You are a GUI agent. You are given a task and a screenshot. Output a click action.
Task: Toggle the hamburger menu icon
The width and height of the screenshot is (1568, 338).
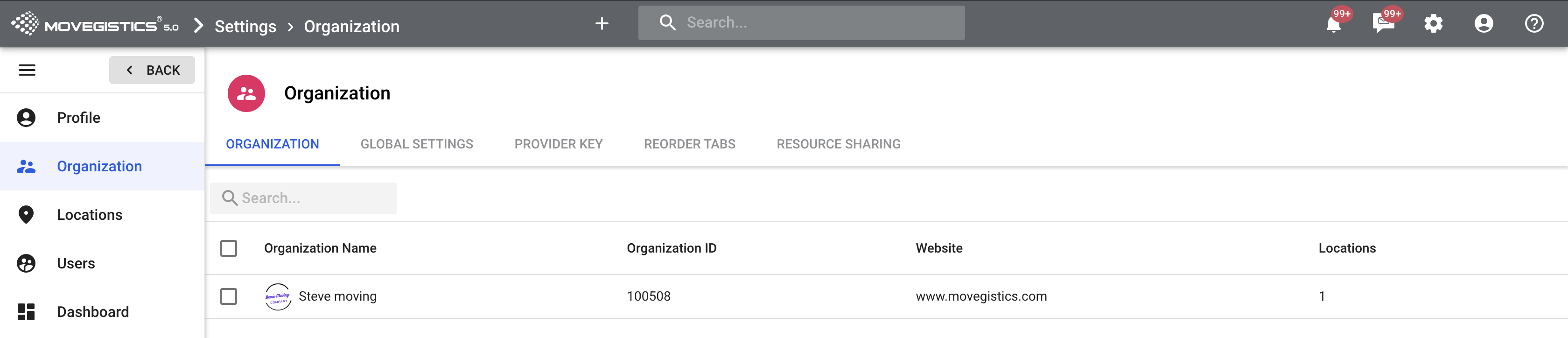click(27, 70)
